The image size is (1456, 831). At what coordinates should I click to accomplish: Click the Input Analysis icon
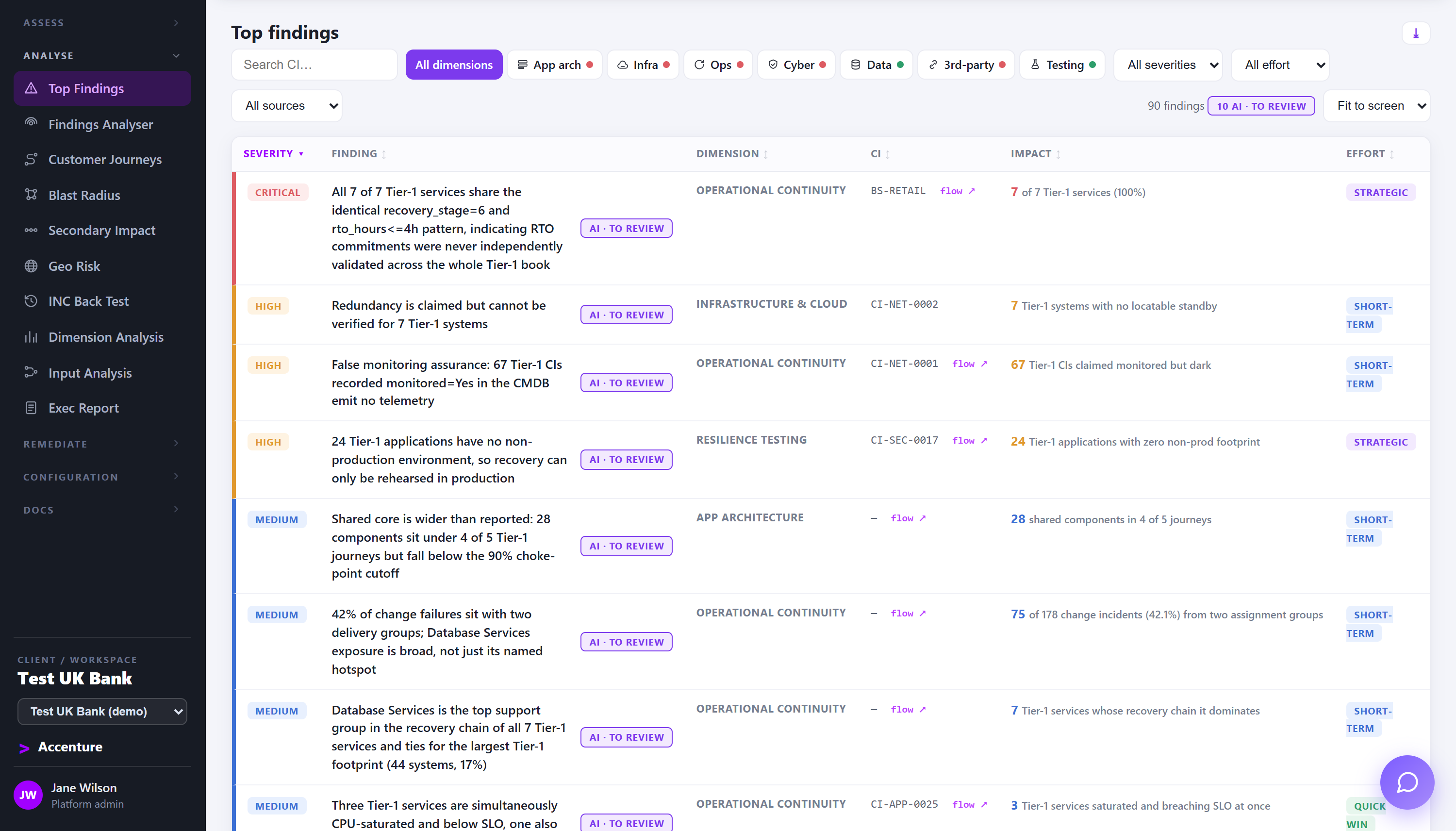(31, 373)
